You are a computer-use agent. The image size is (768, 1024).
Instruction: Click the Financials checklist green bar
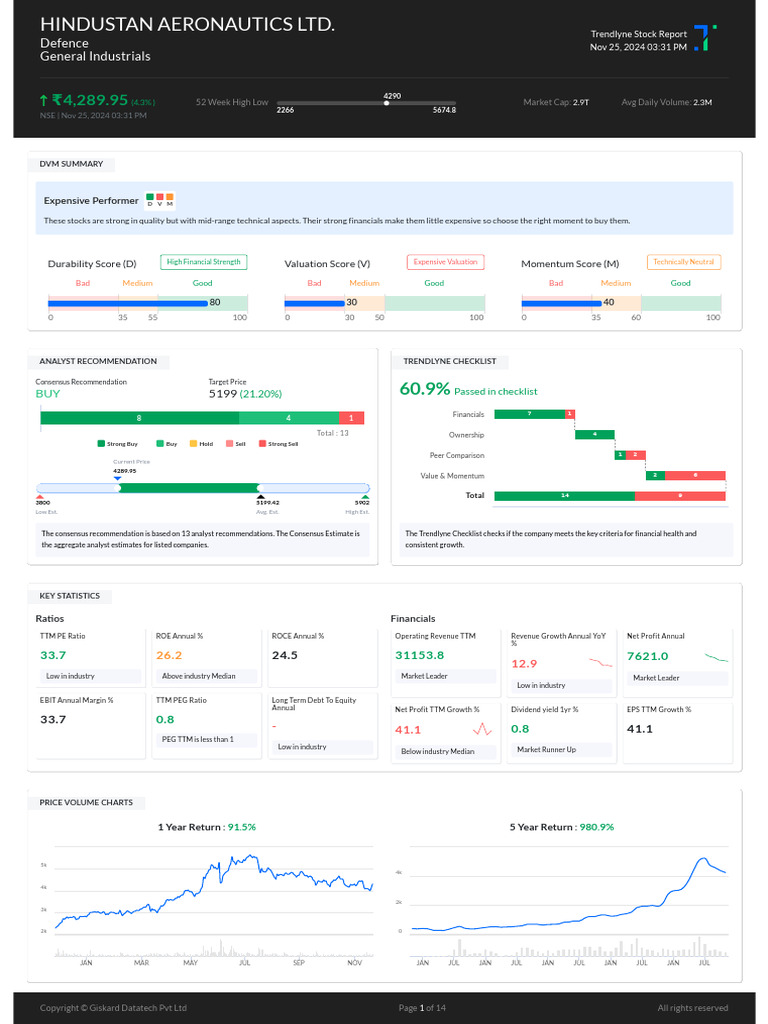coord(530,414)
